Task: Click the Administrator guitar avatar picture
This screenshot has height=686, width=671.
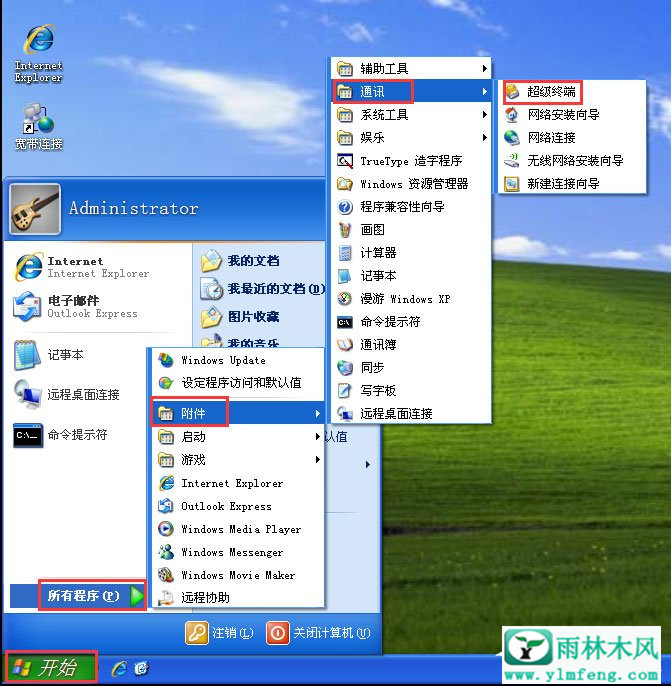Action: point(35,209)
